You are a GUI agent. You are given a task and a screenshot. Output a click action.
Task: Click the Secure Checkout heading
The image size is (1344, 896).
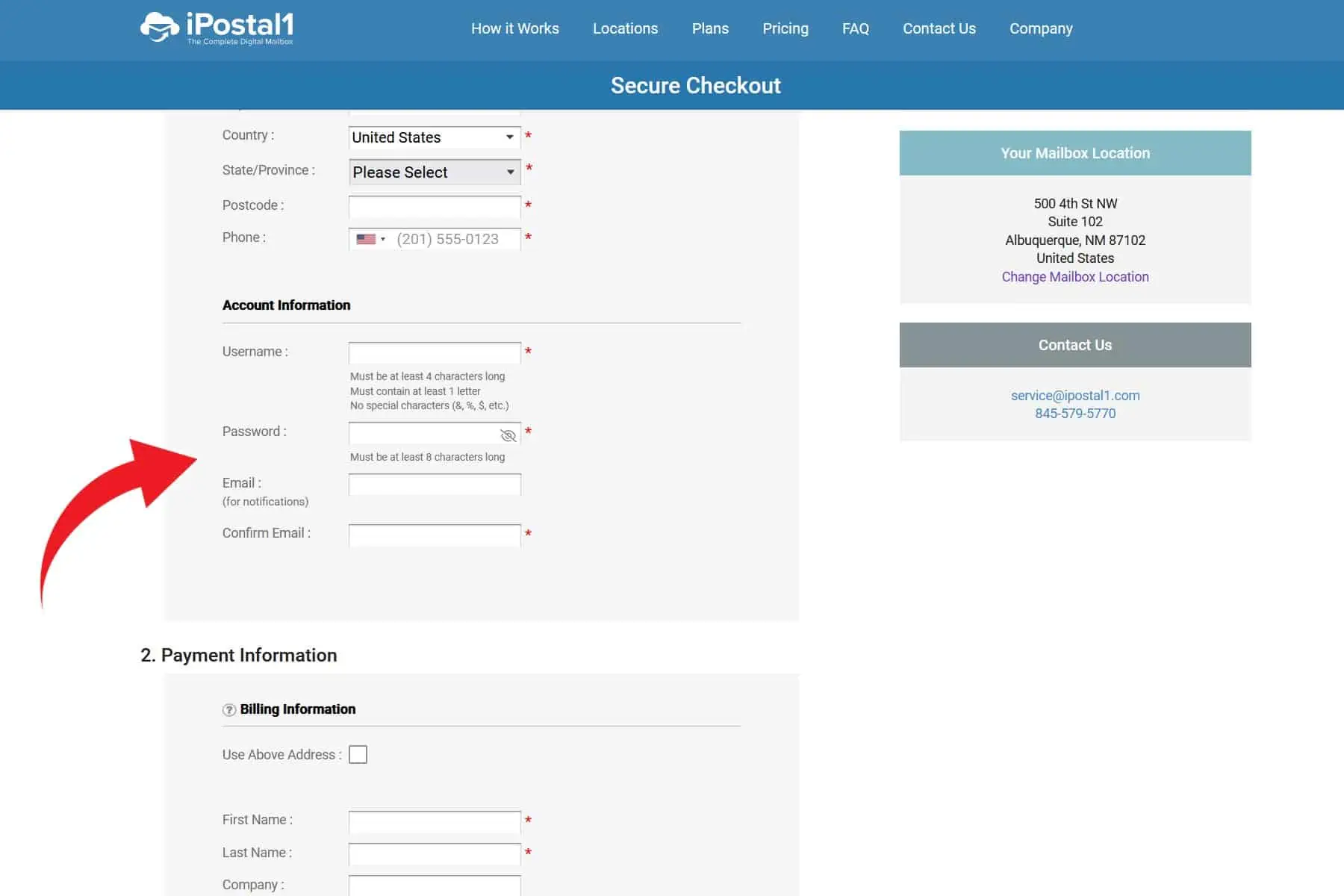[696, 86]
